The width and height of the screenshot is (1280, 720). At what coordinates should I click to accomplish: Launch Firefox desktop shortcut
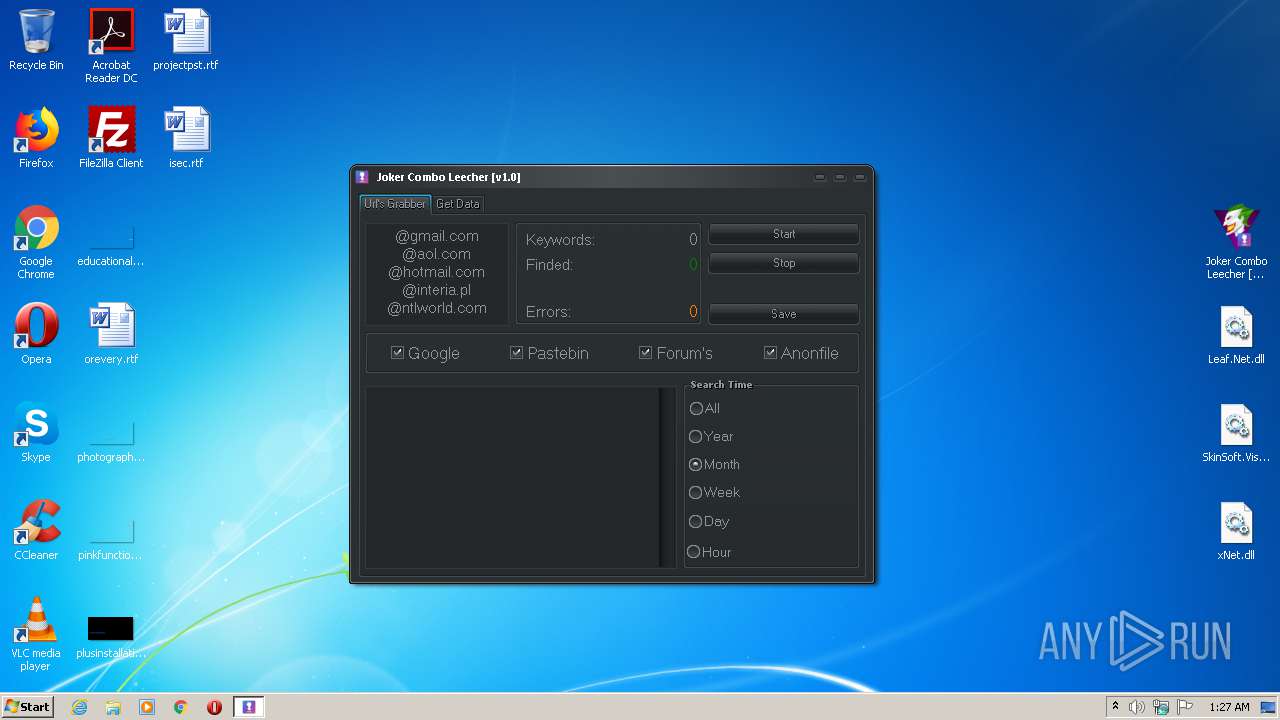click(x=36, y=139)
